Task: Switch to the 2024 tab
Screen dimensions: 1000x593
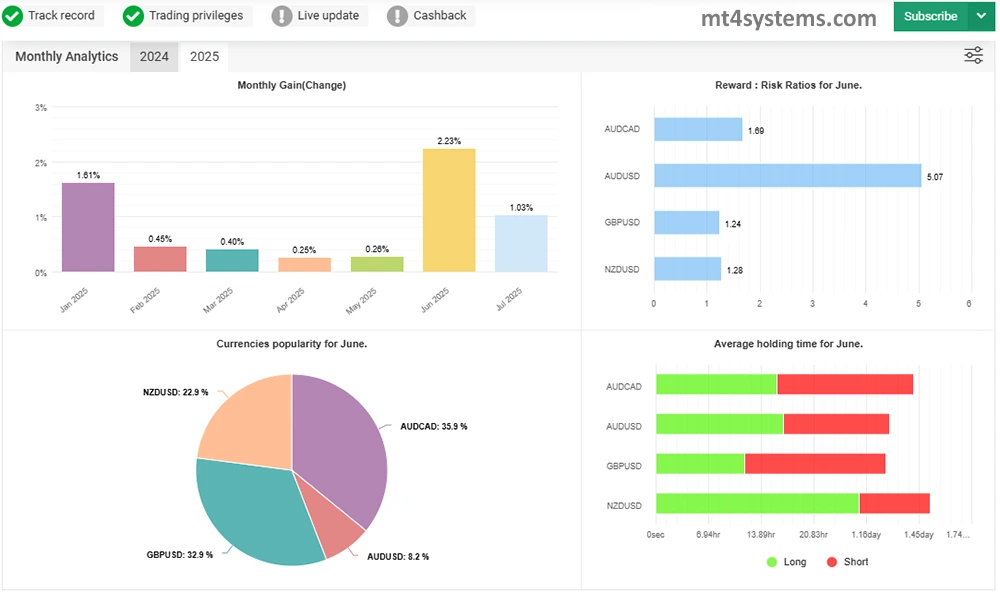Action: [x=153, y=56]
